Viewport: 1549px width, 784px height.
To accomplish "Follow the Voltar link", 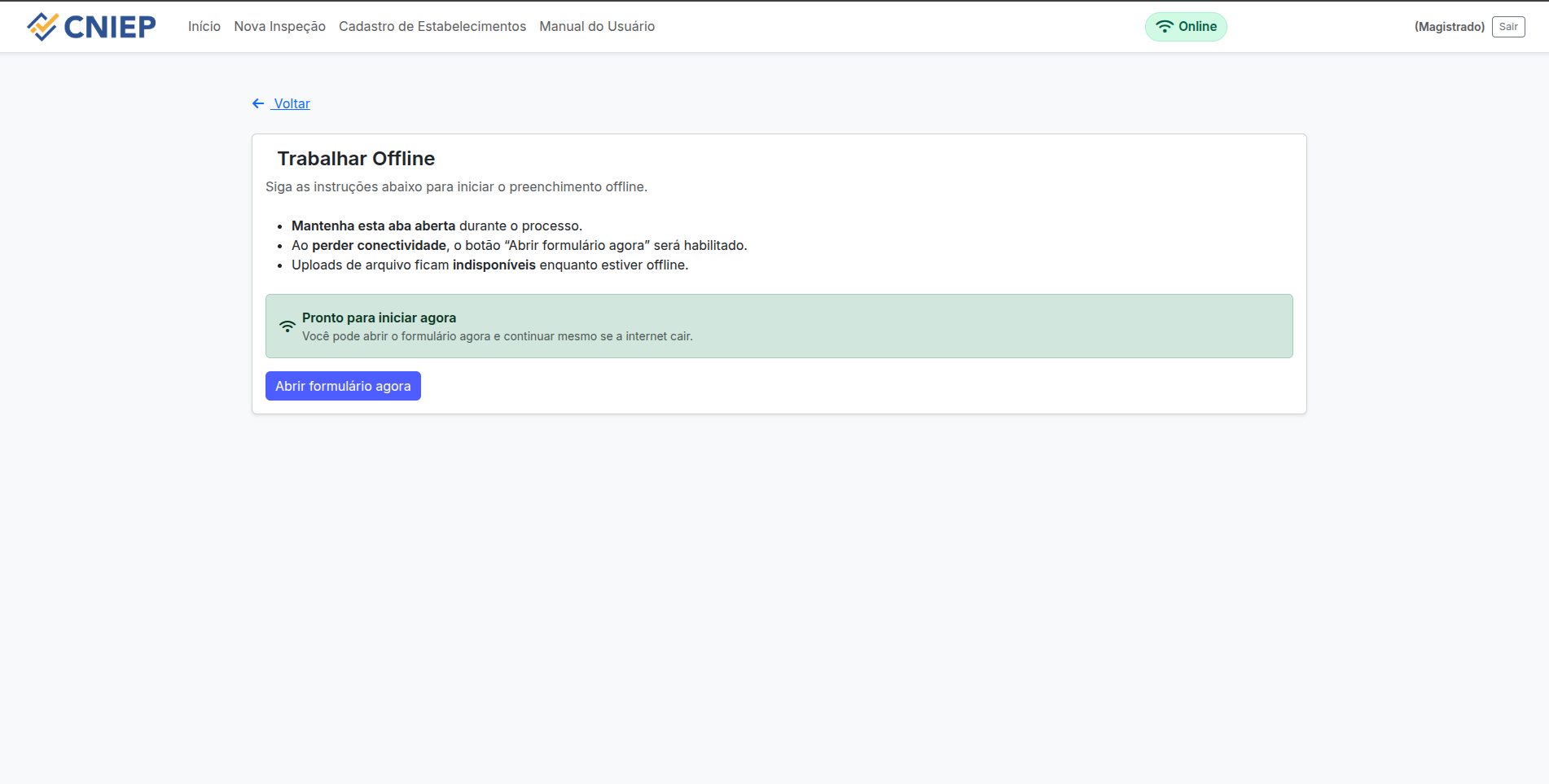I will click(292, 103).
